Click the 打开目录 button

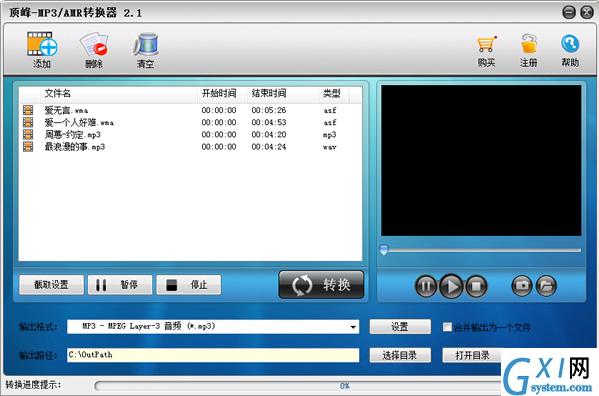pos(473,356)
